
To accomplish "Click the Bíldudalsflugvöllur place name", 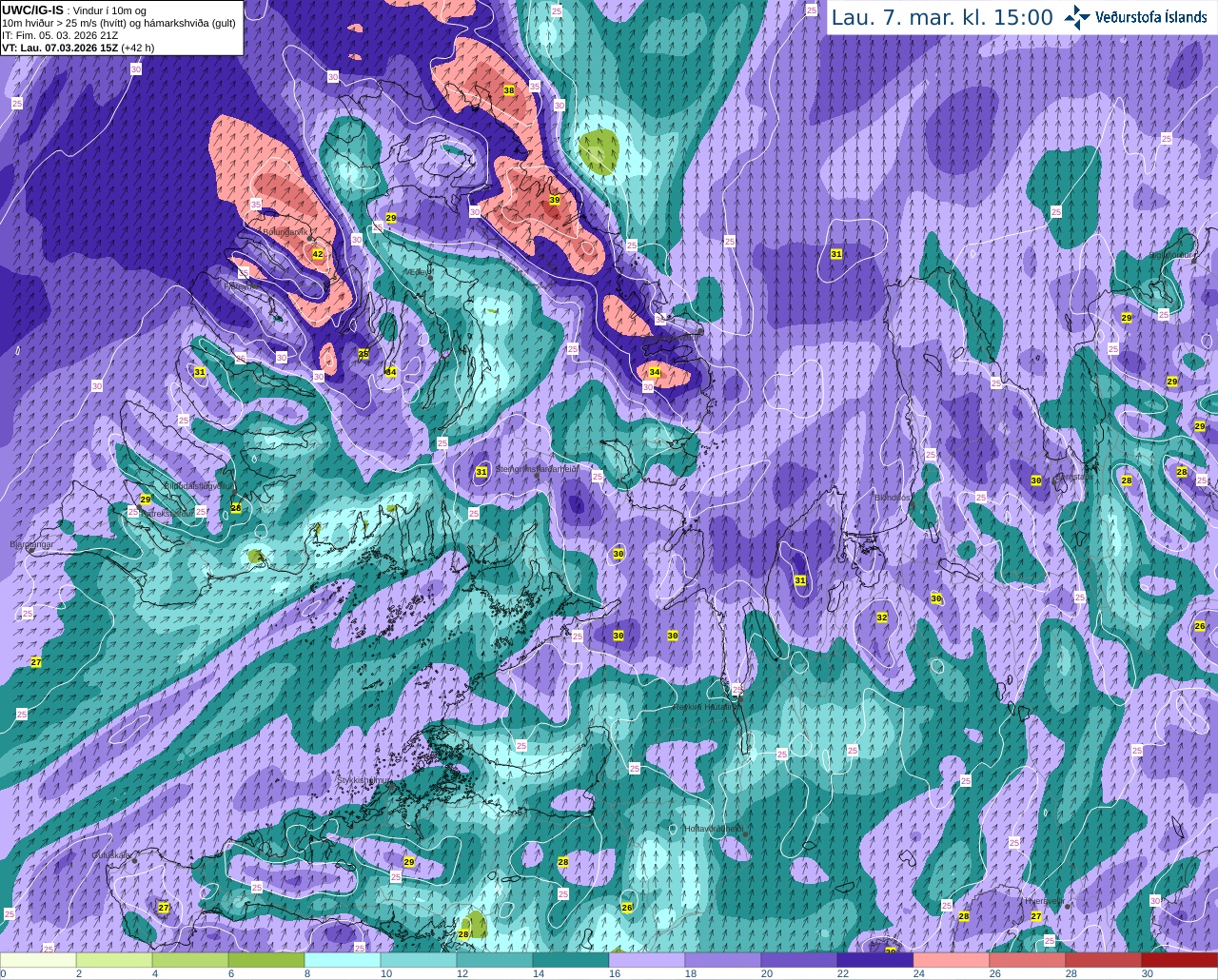I will [x=198, y=485].
